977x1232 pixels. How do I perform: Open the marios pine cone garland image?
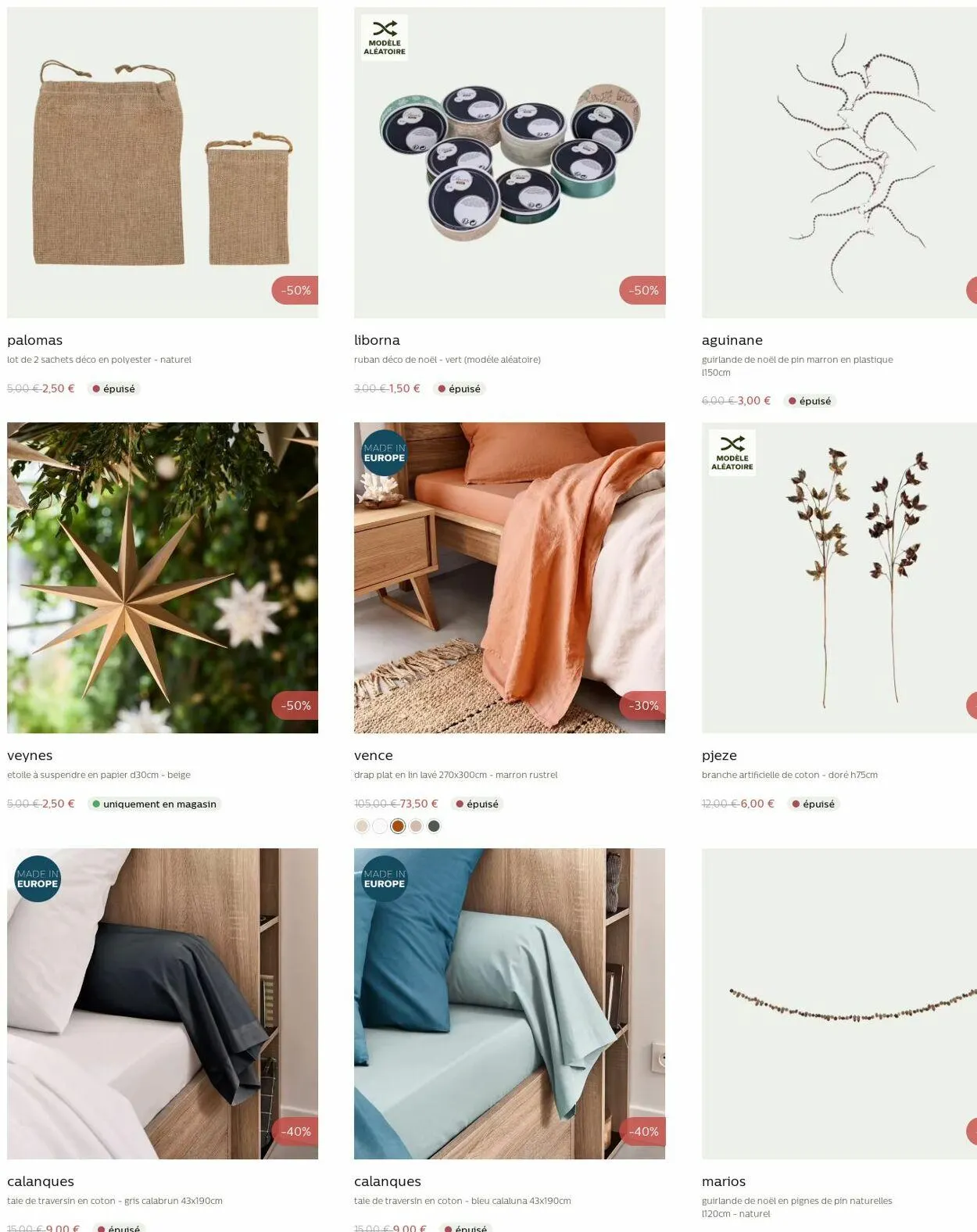839,1004
